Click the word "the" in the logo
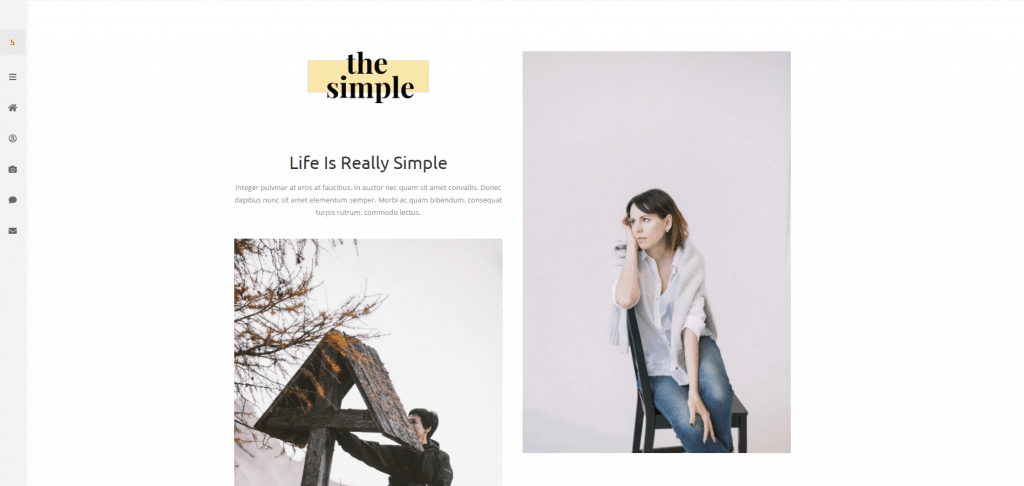The width and height of the screenshot is (1024, 486). [x=367, y=64]
